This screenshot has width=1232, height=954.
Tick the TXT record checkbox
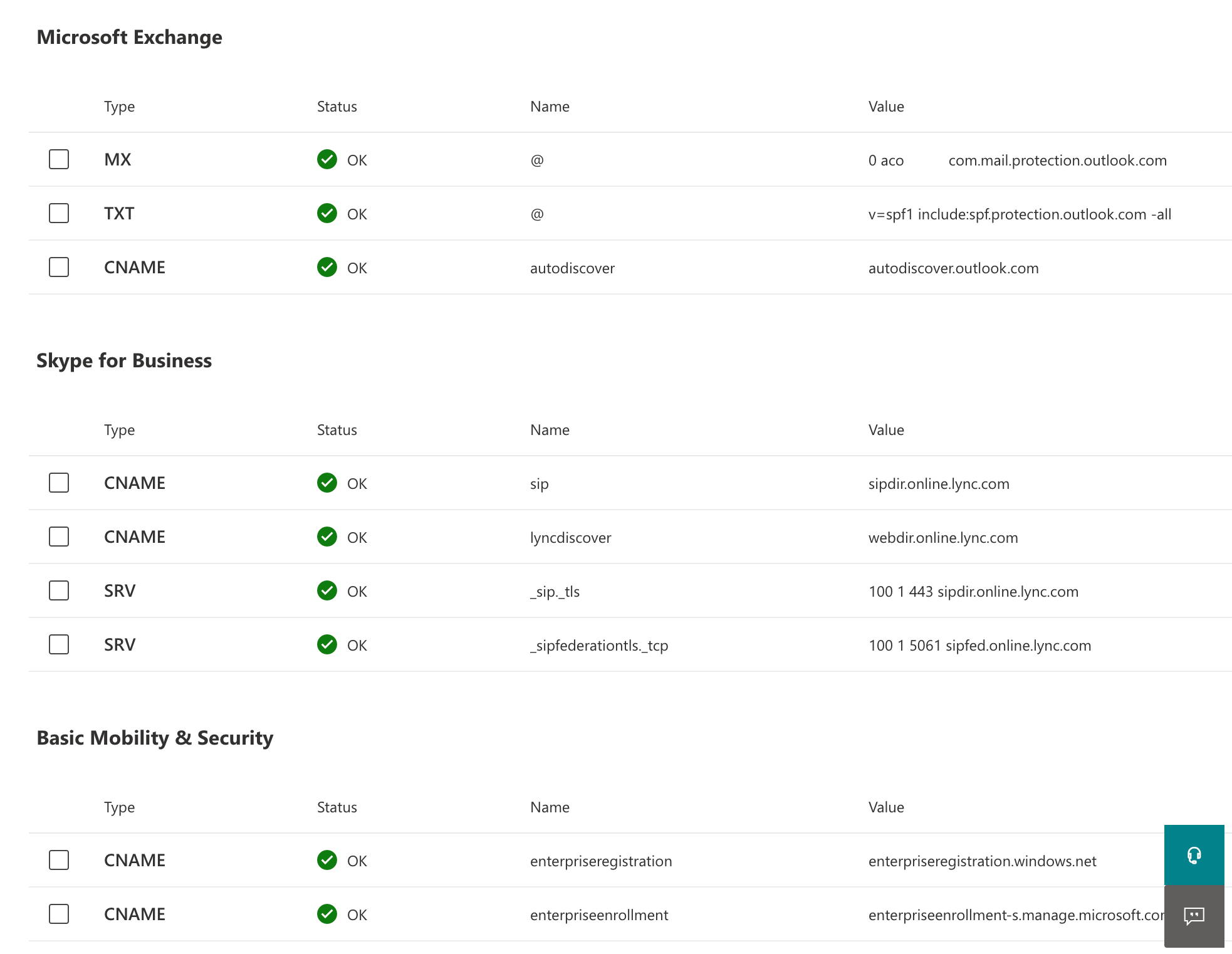click(x=59, y=213)
